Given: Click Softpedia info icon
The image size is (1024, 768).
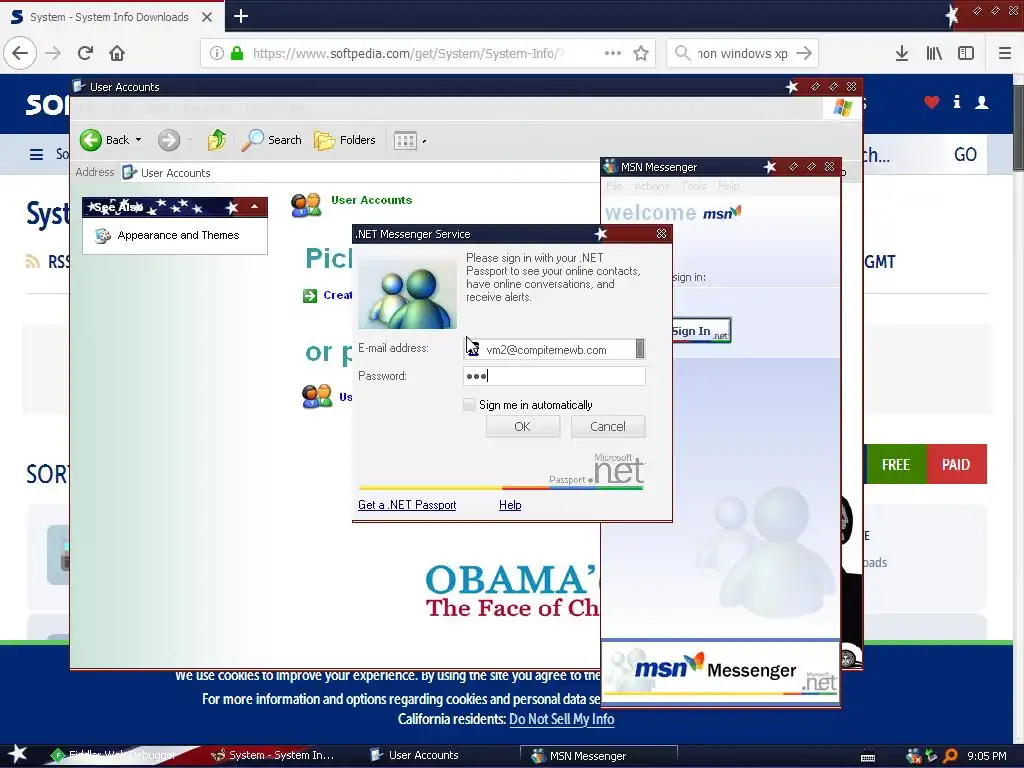Looking at the screenshot, I should pyautogui.click(x=957, y=102).
